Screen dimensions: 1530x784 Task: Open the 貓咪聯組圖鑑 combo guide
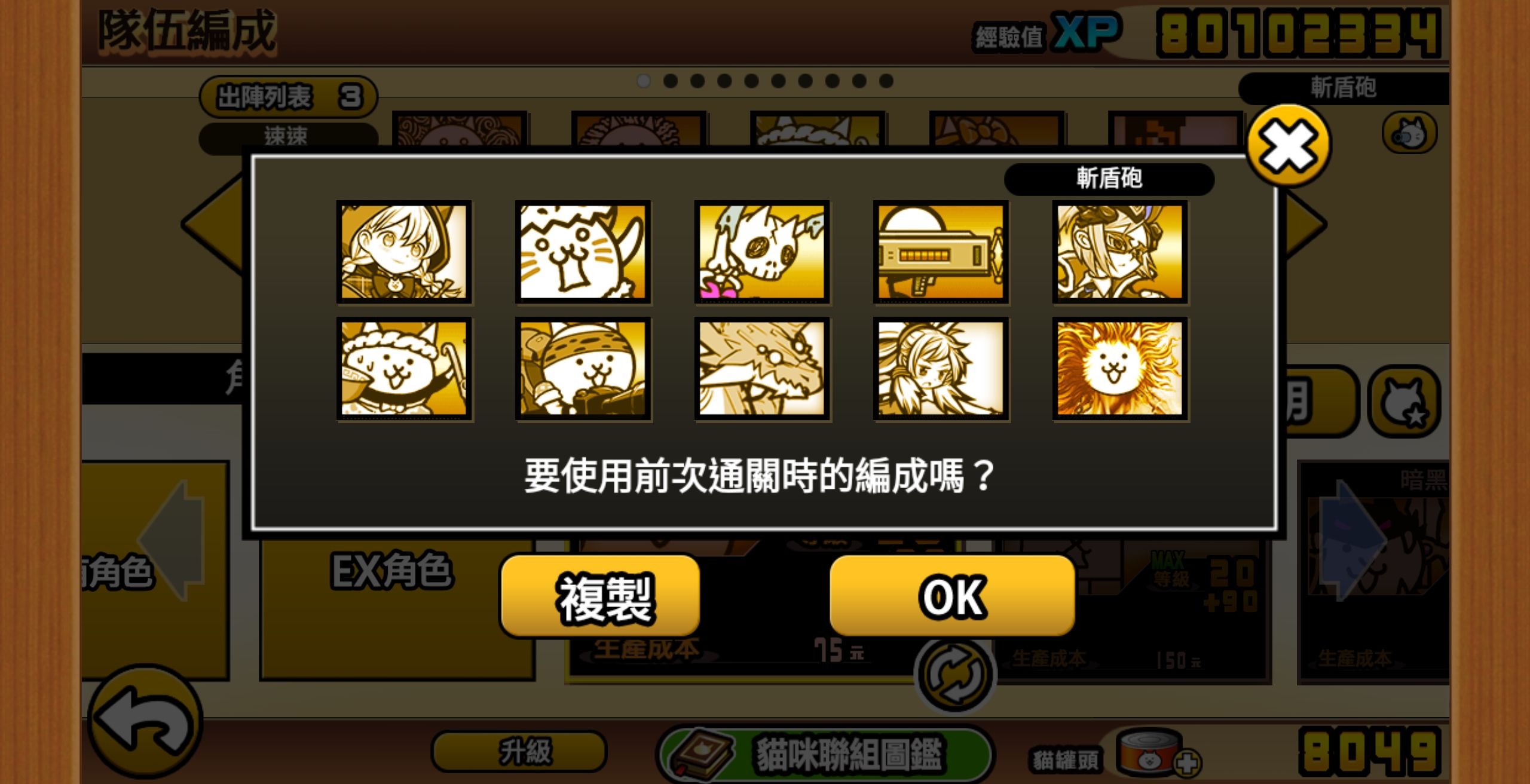click(x=825, y=754)
